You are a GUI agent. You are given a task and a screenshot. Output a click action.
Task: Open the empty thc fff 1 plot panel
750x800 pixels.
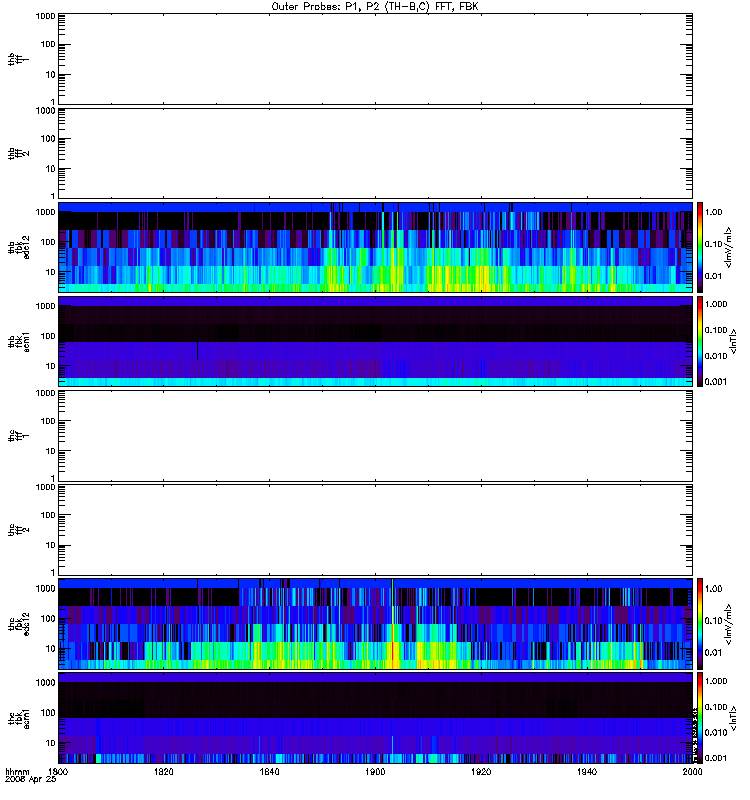tap(375, 435)
